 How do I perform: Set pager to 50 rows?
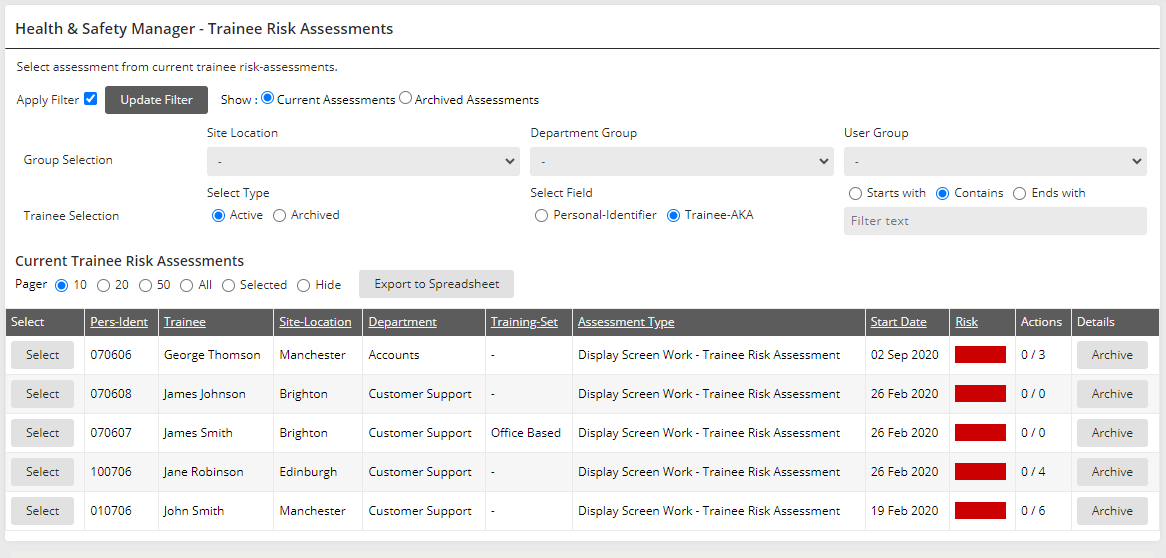pyautogui.click(x=146, y=285)
